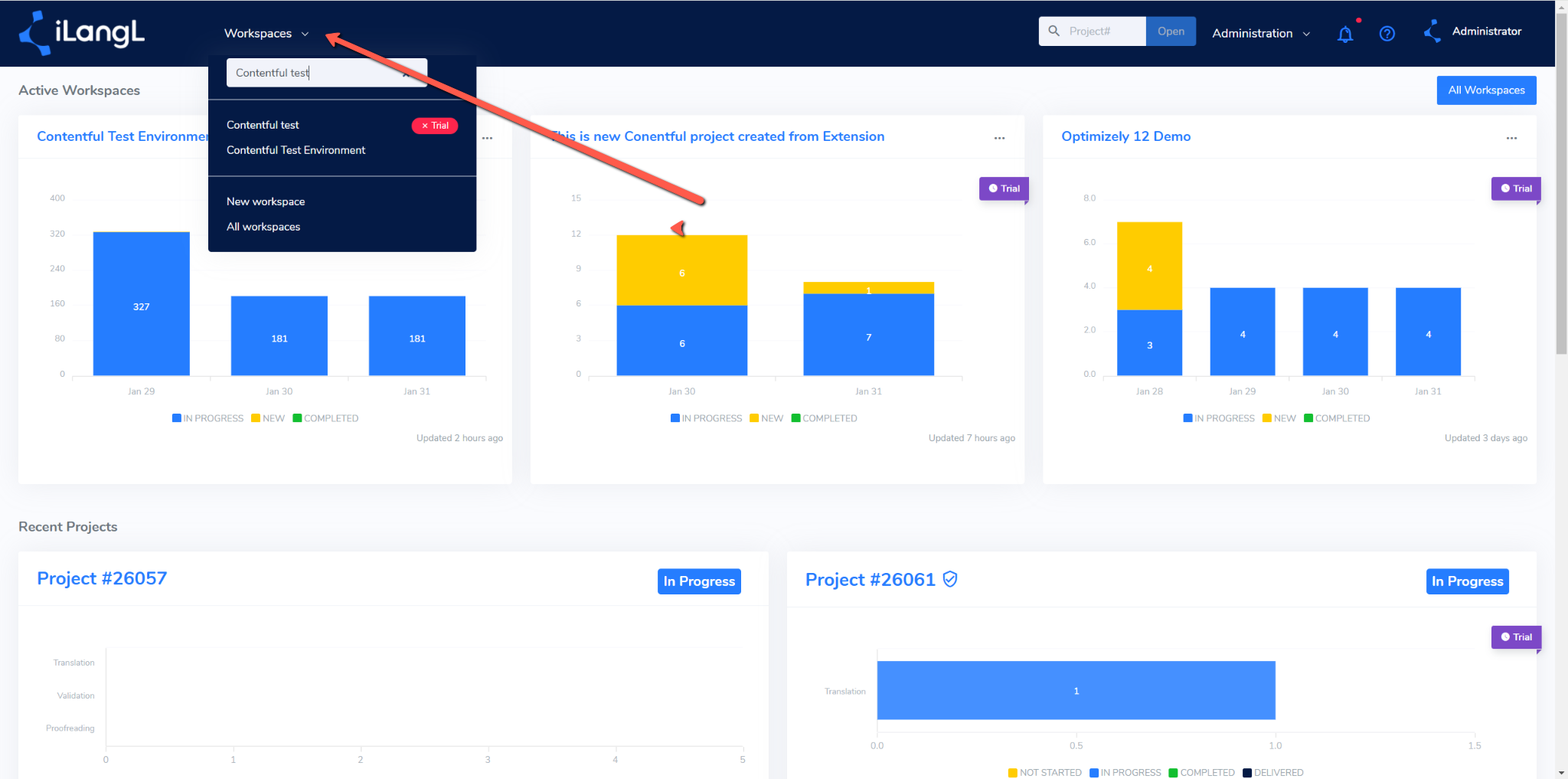Click red Trial tag beside Contentful test
The image size is (1568, 779).
pos(435,126)
